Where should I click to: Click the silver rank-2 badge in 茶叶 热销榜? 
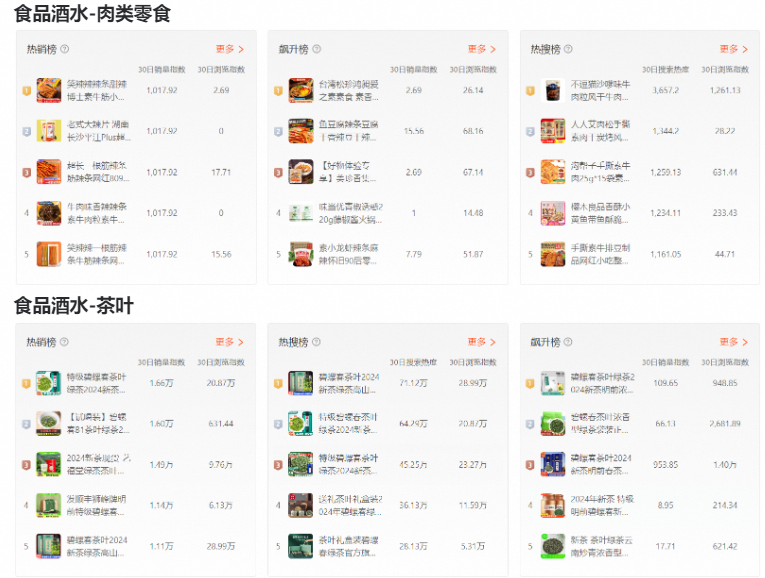27,423
